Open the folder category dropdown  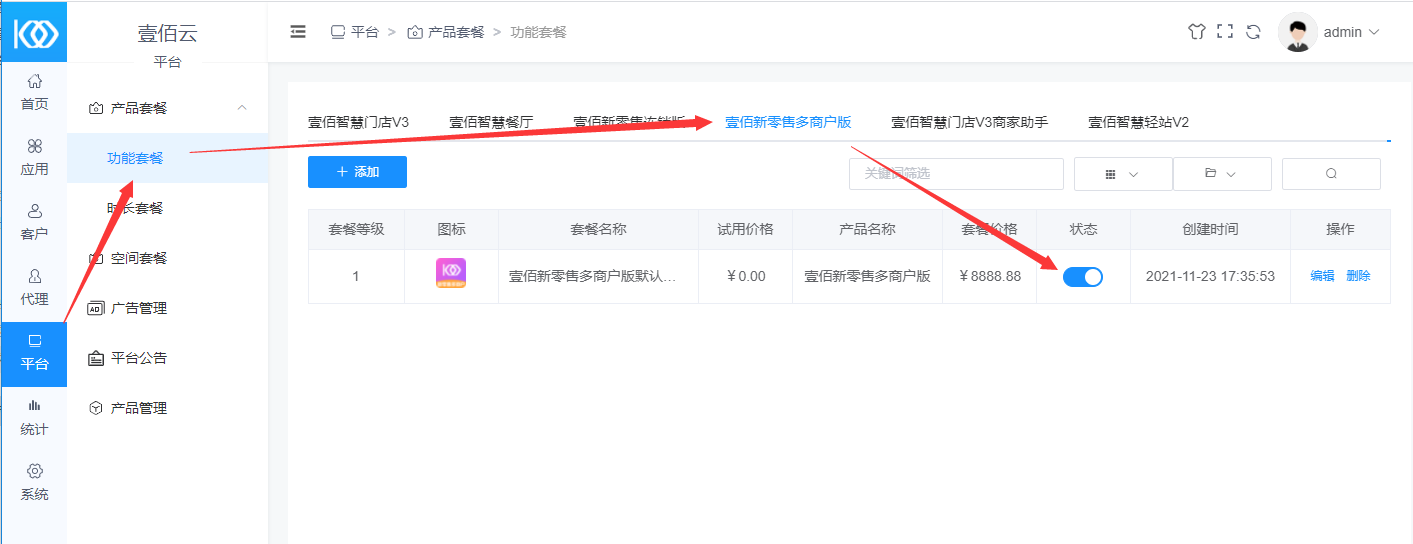coord(1222,173)
